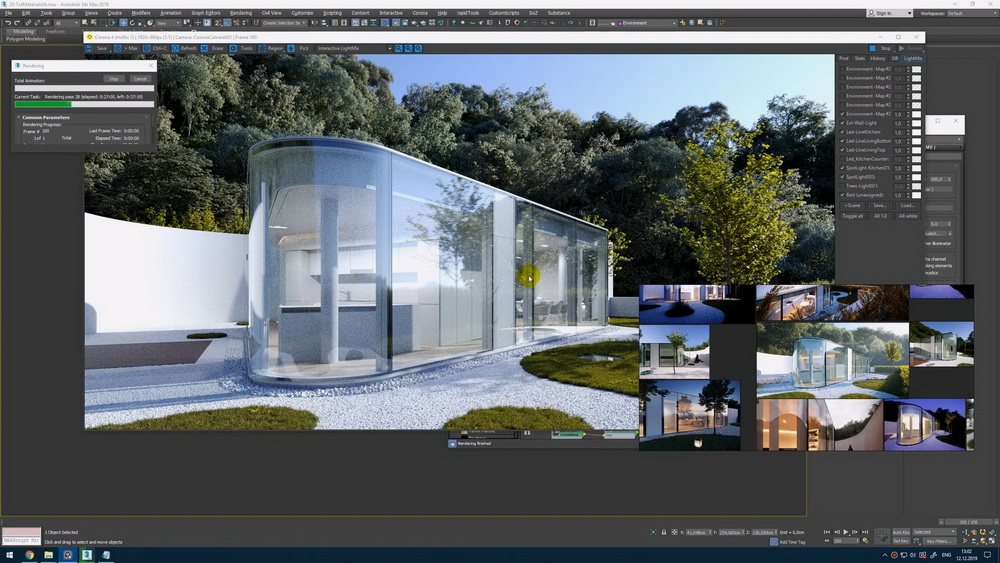1000x563 pixels.
Task: Switch to the Stats tab
Action: tap(860, 58)
